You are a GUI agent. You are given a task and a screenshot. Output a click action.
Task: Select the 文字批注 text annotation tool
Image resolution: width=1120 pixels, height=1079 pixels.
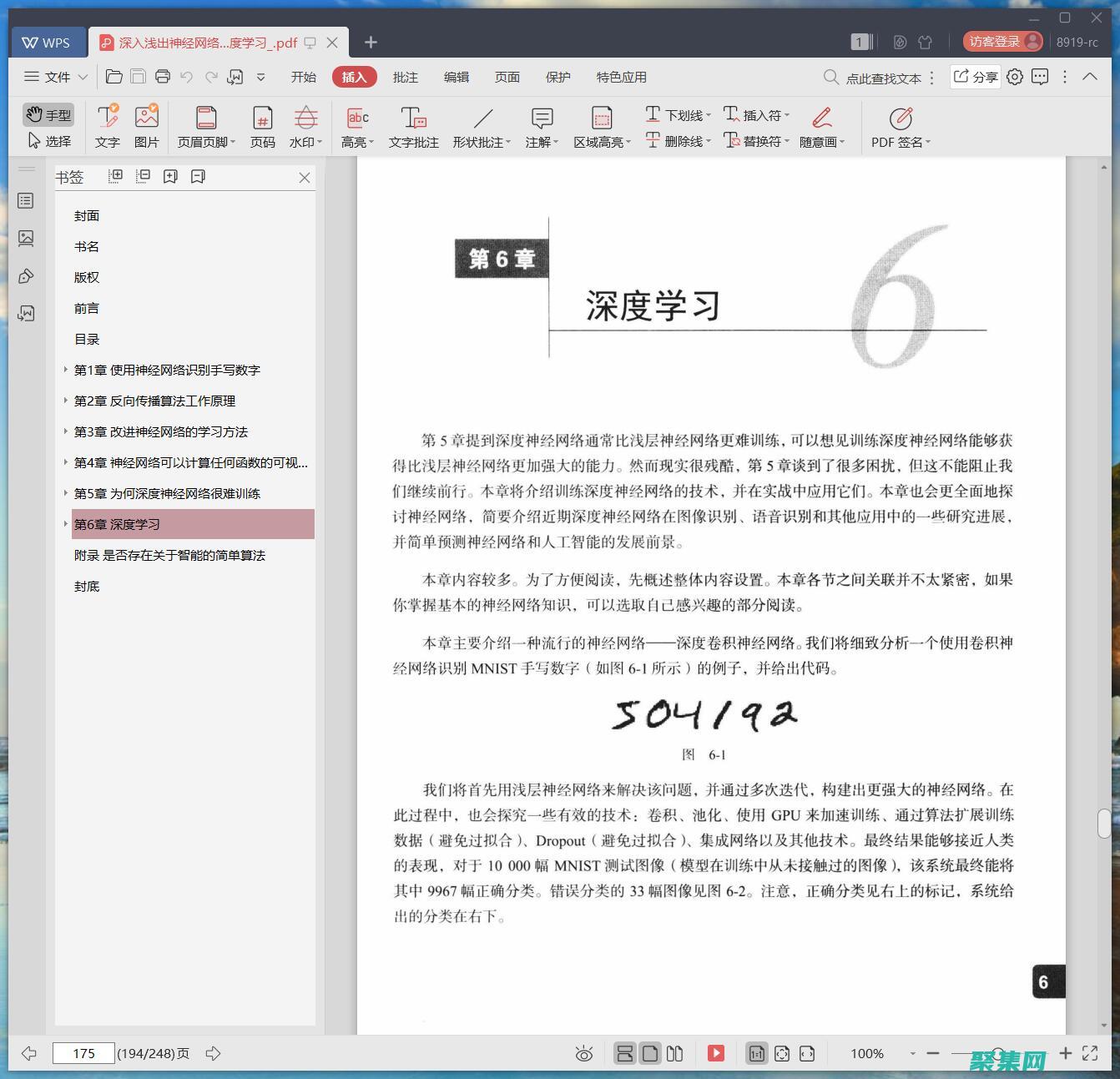click(x=413, y=125)
